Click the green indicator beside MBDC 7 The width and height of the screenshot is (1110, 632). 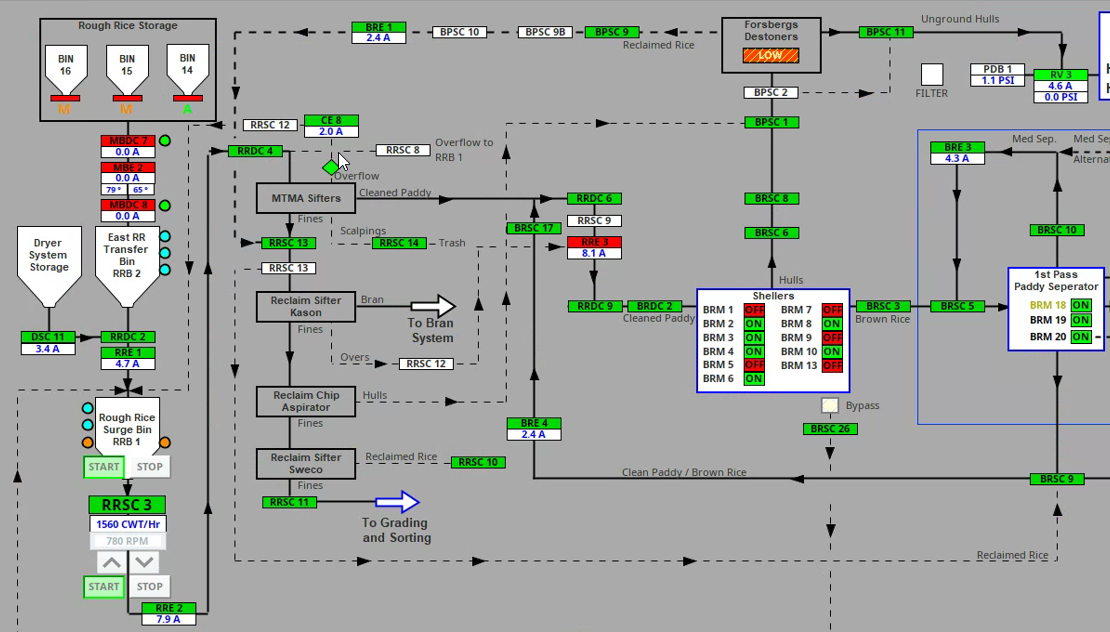click(x=165, y=141)
